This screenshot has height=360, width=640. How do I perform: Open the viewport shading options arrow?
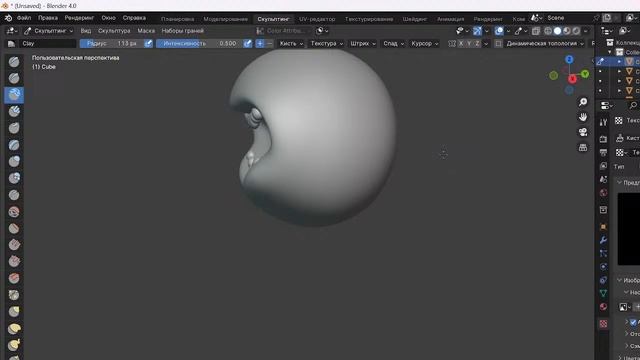[x=586, y=31]
